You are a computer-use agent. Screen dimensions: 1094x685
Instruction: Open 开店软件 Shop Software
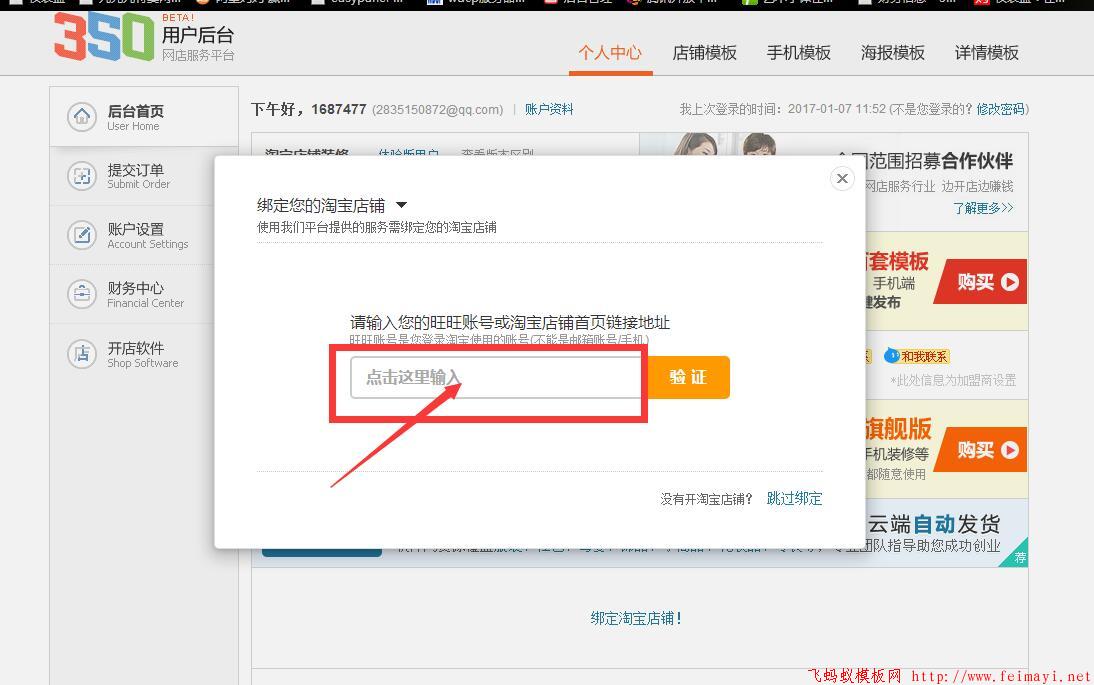pos(133,354)
